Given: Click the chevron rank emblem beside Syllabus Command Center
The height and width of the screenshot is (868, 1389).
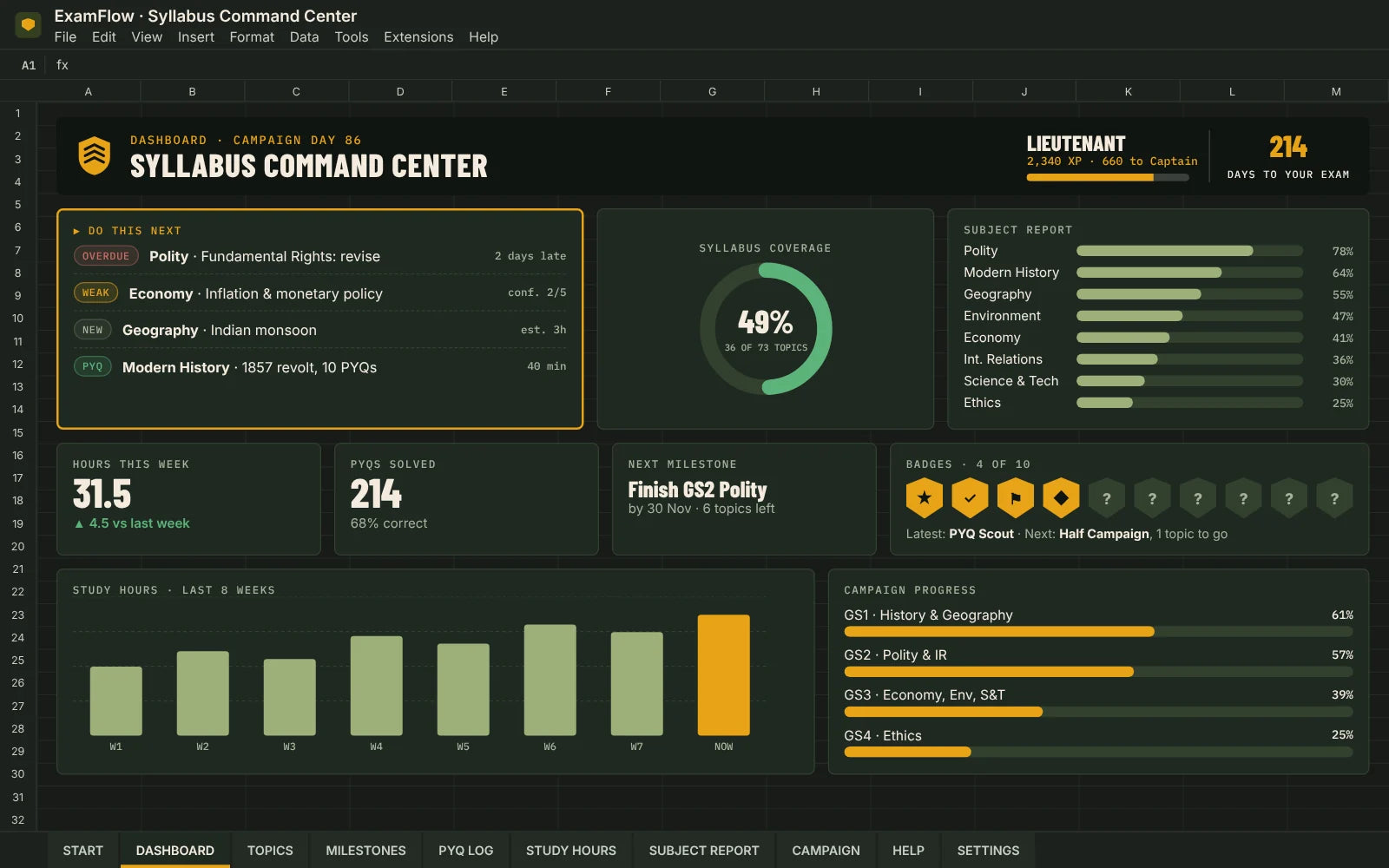Looking at the screenshot, I should point(95,155).
